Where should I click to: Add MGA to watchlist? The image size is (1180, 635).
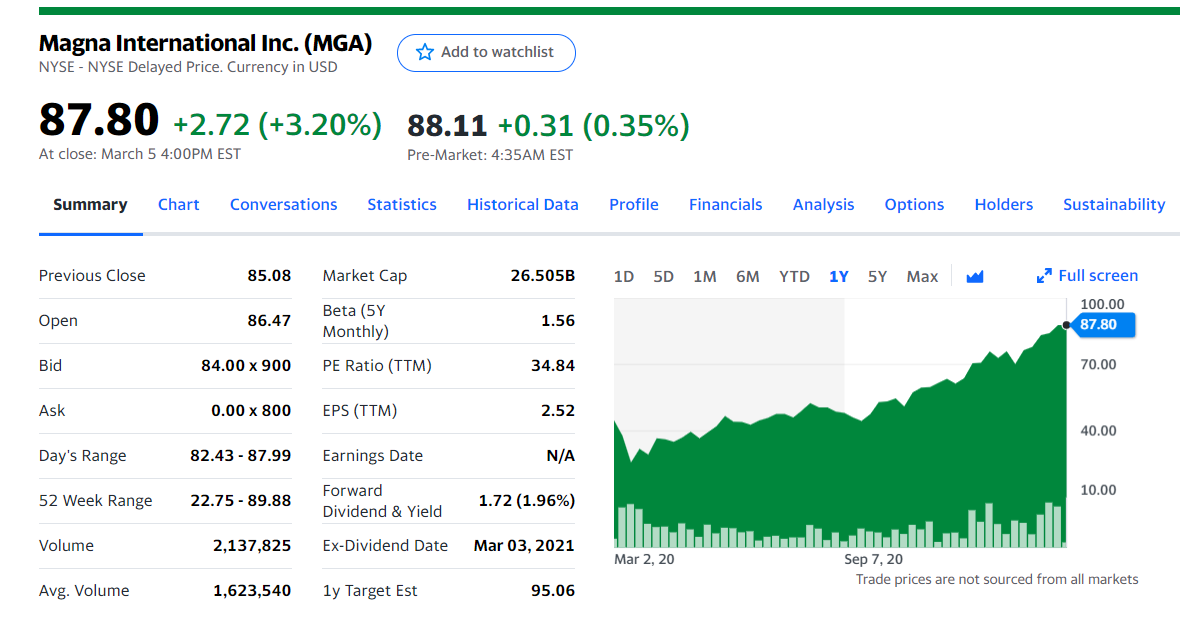486,53
